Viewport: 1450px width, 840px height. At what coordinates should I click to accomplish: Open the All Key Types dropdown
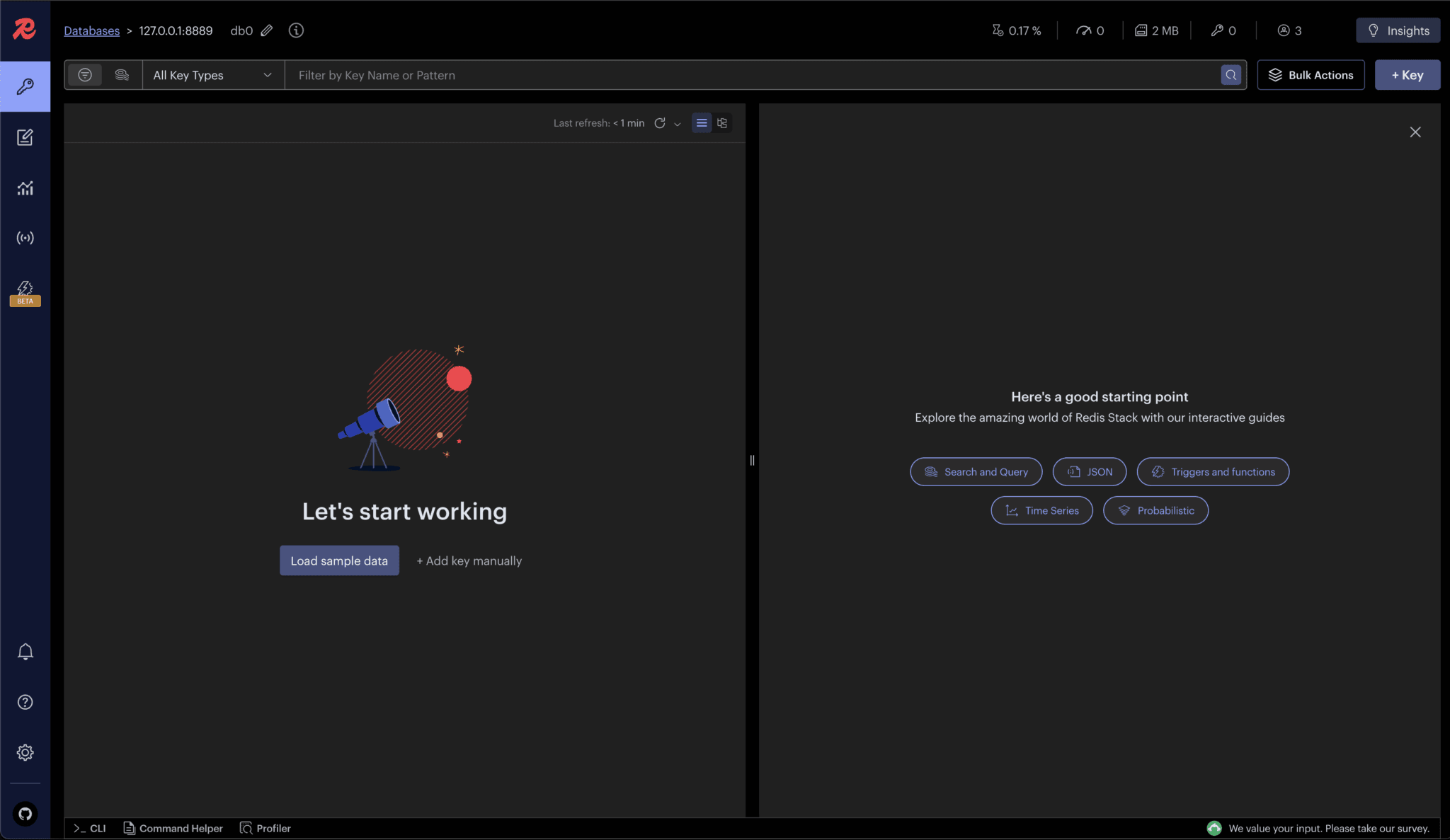212,74
